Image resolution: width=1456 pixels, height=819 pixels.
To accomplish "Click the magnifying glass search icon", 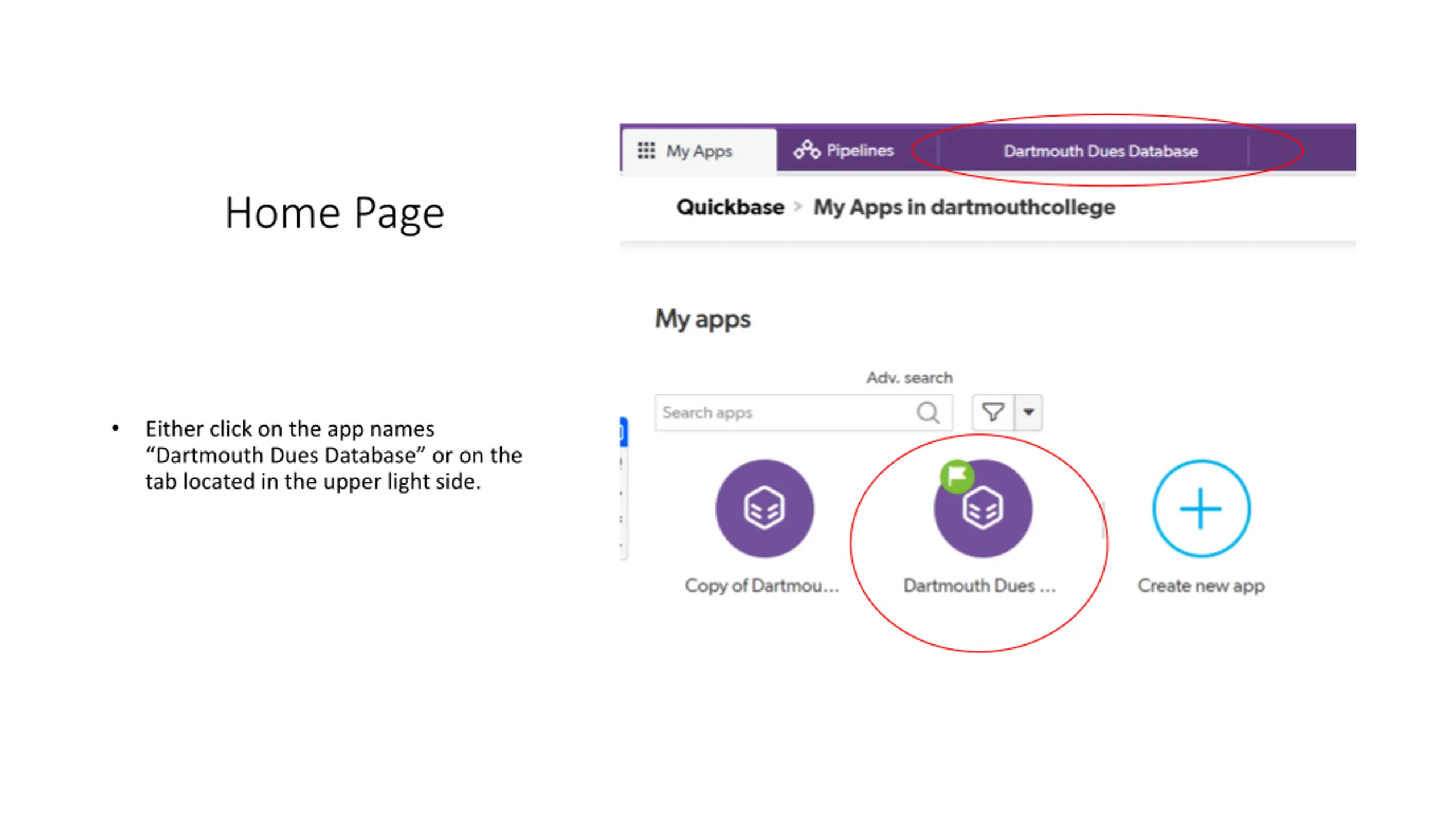I will point(928,412).
